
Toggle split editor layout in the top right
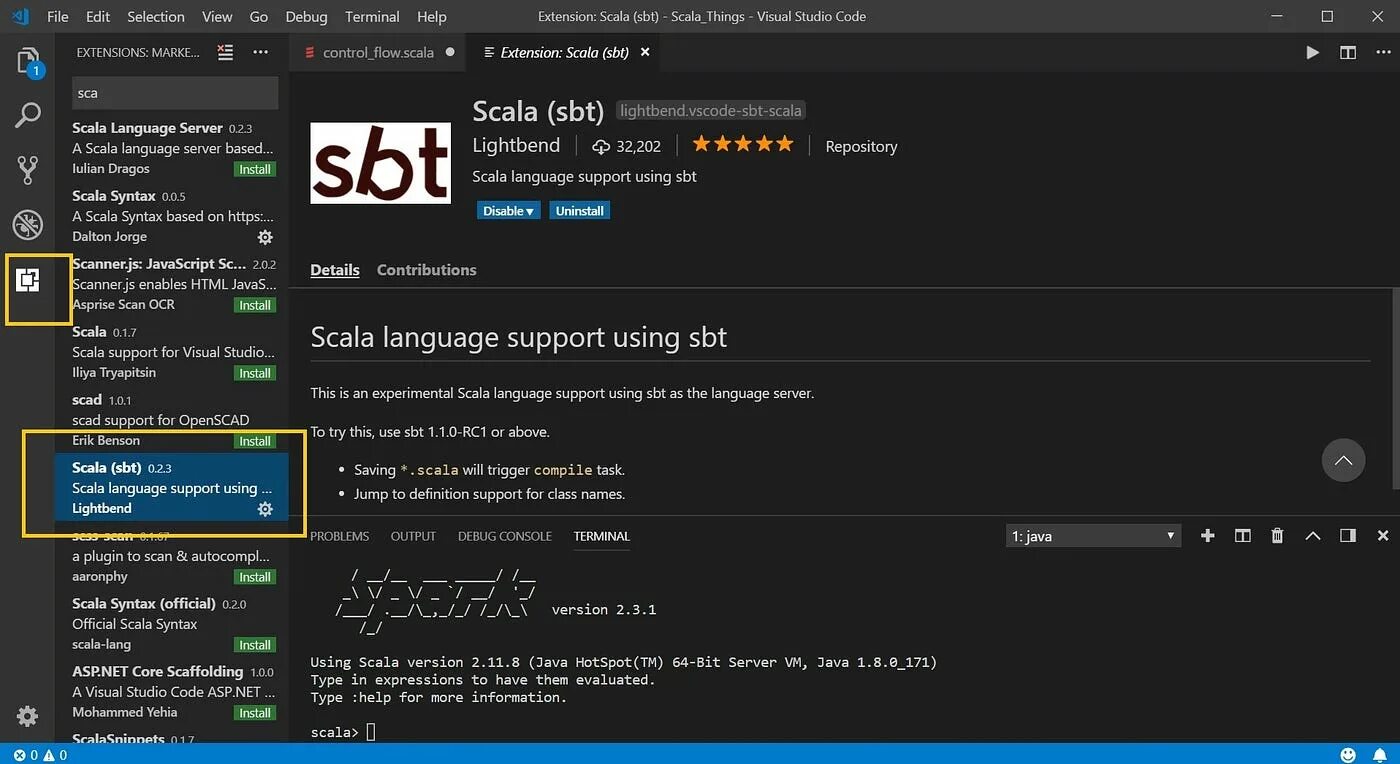pyautogui.click(x=1348, y=52)
